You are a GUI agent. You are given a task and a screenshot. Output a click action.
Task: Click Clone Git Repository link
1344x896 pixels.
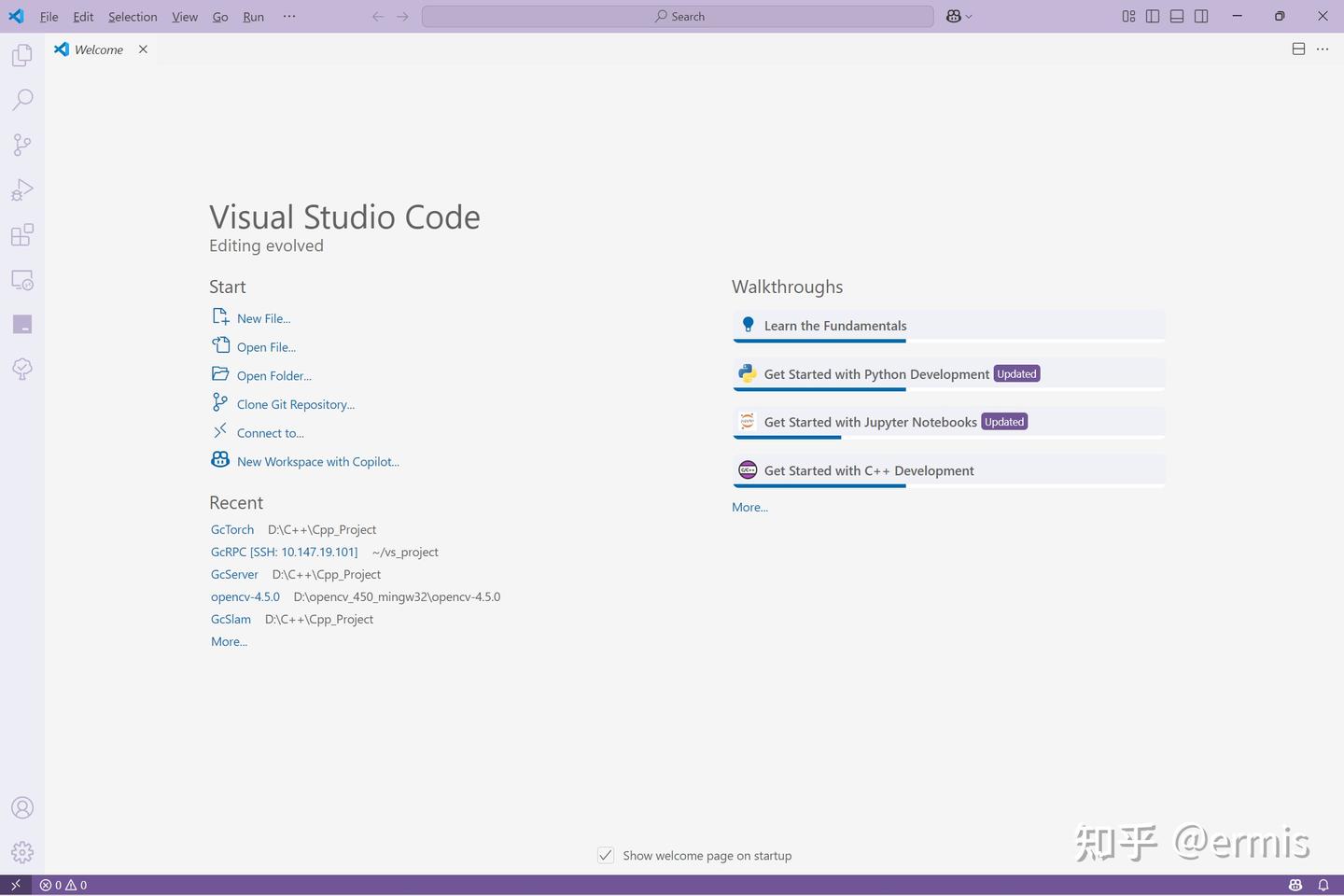(295, 404)
